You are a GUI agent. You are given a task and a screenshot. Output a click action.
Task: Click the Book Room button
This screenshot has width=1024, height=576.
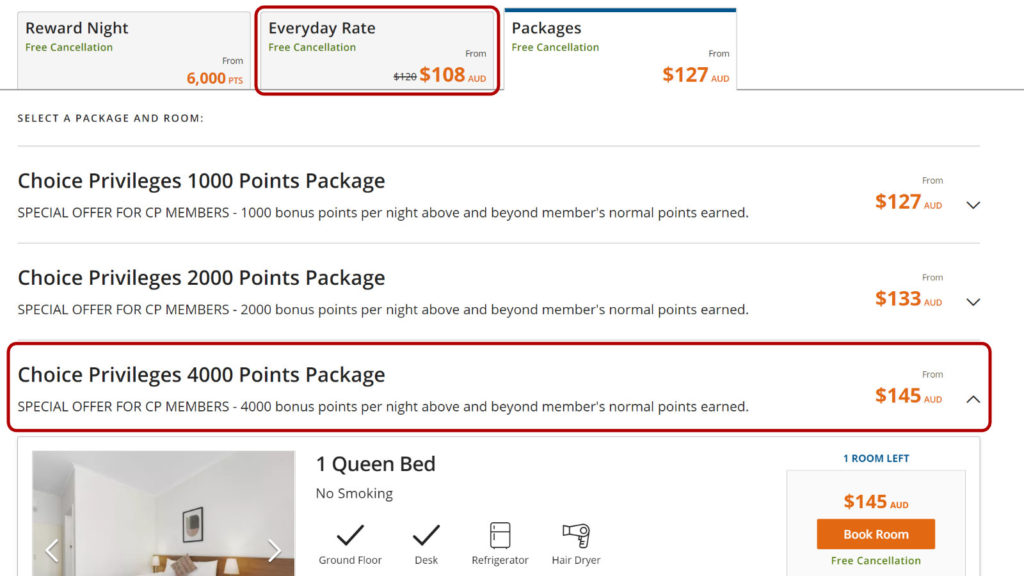pyautogui.click(x=875, y=534)
